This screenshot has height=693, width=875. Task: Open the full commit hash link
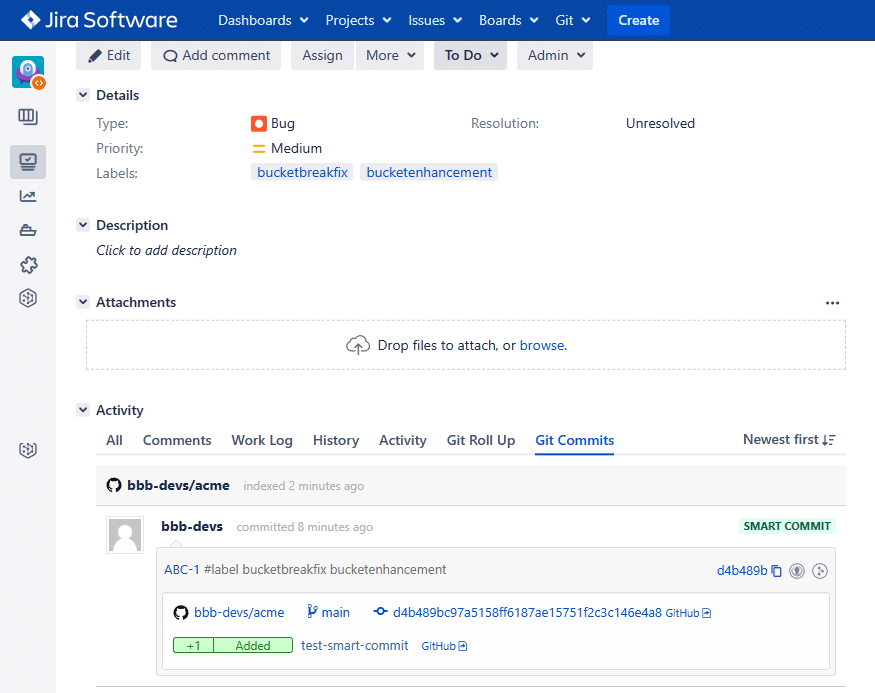point(527,613)
